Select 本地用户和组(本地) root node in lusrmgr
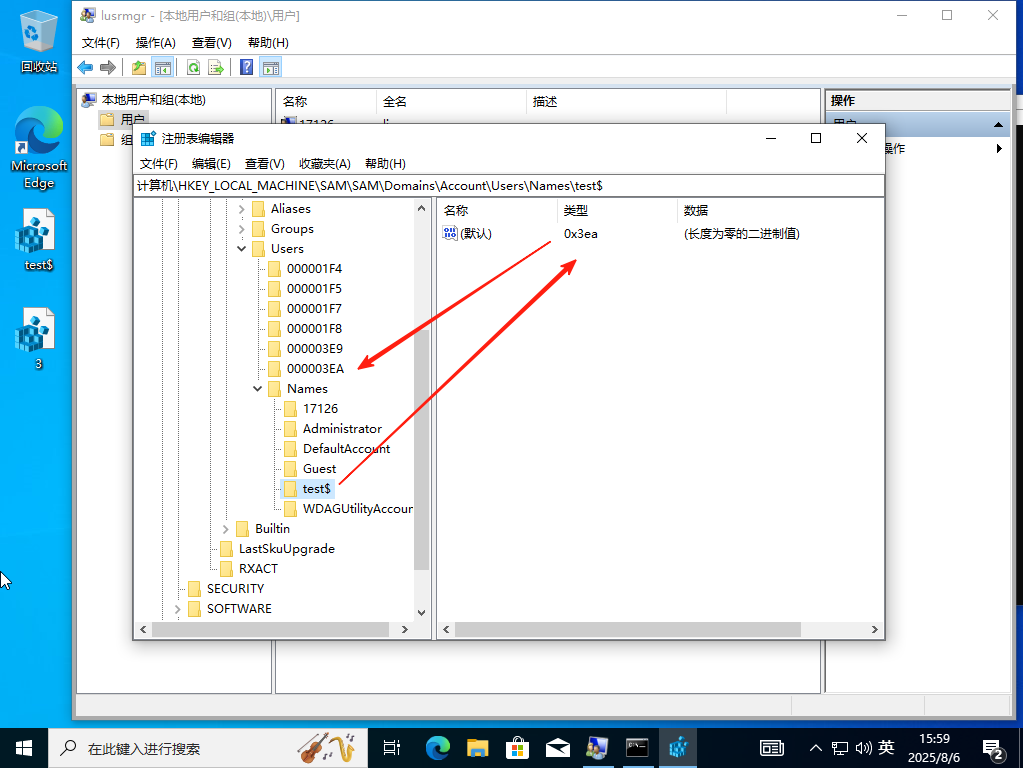 pyautogui.click(x=153, y=100)
